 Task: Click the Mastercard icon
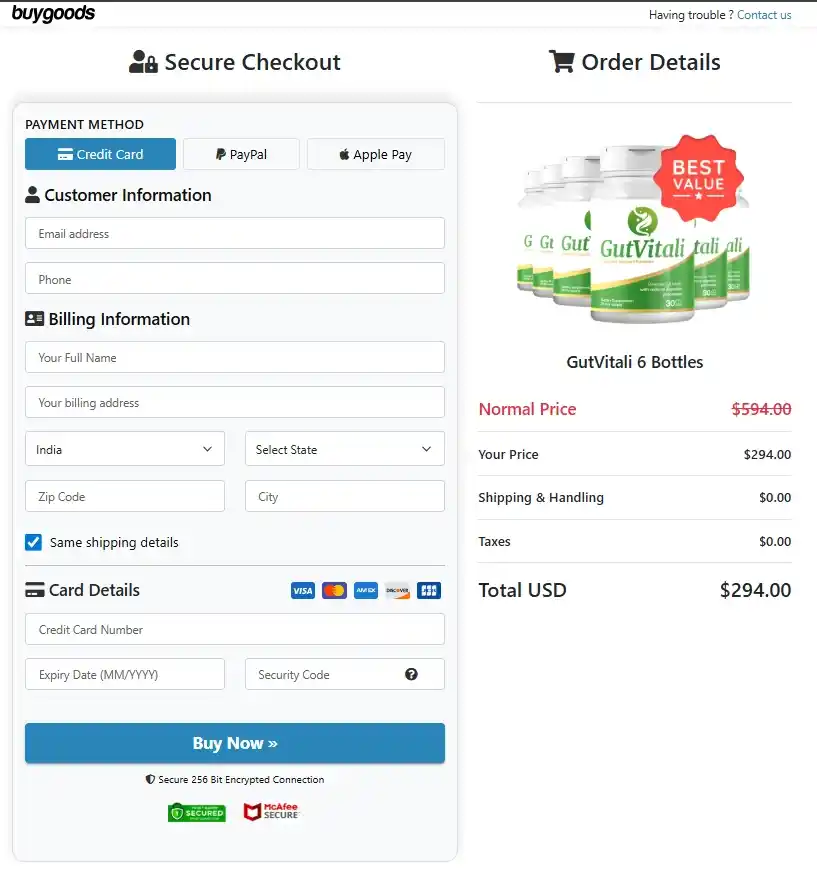tap(334, 590)
